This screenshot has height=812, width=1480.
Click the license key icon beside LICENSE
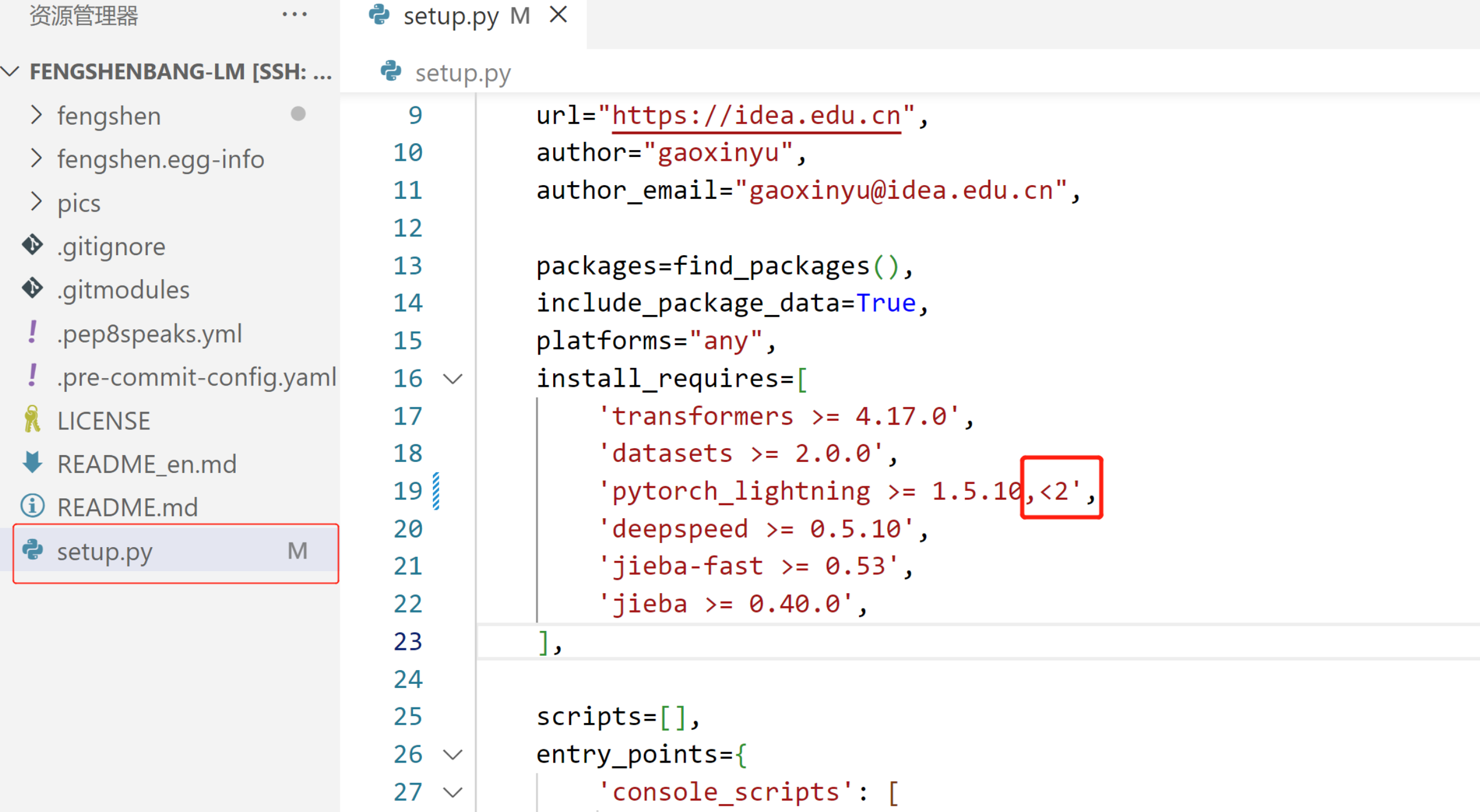tap(32, 420)
